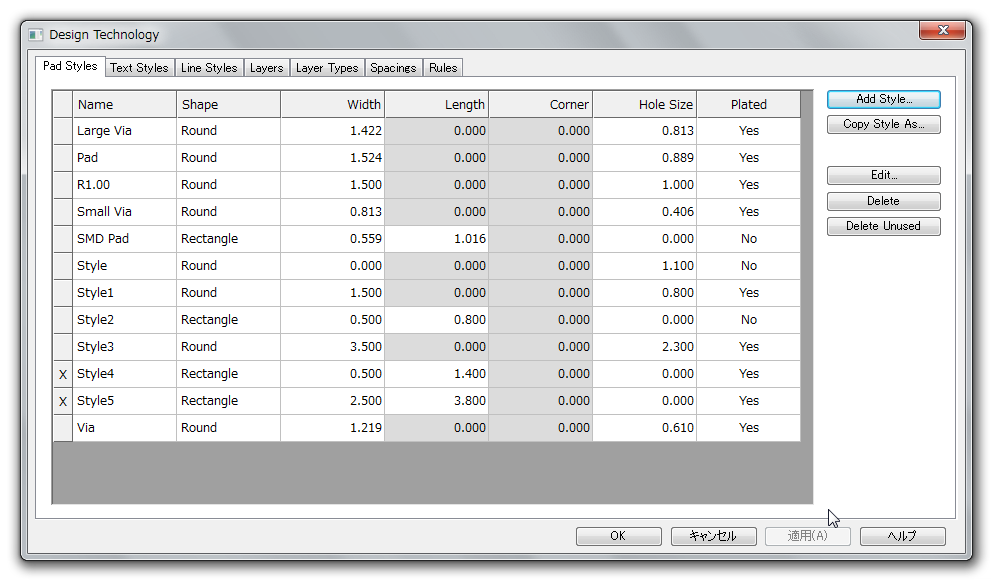Image resolution: width=993 pixels, height=581 pixels.
Task: Click the Plated value for Style2
Action: click(x=748, y=320)
